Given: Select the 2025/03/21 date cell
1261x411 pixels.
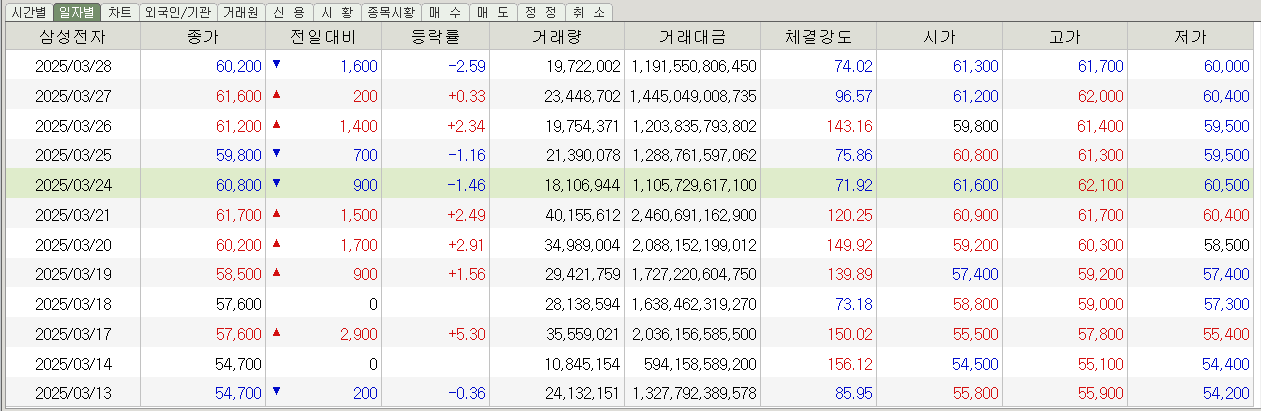Looking at the screenshot, I should pos(72,215).
